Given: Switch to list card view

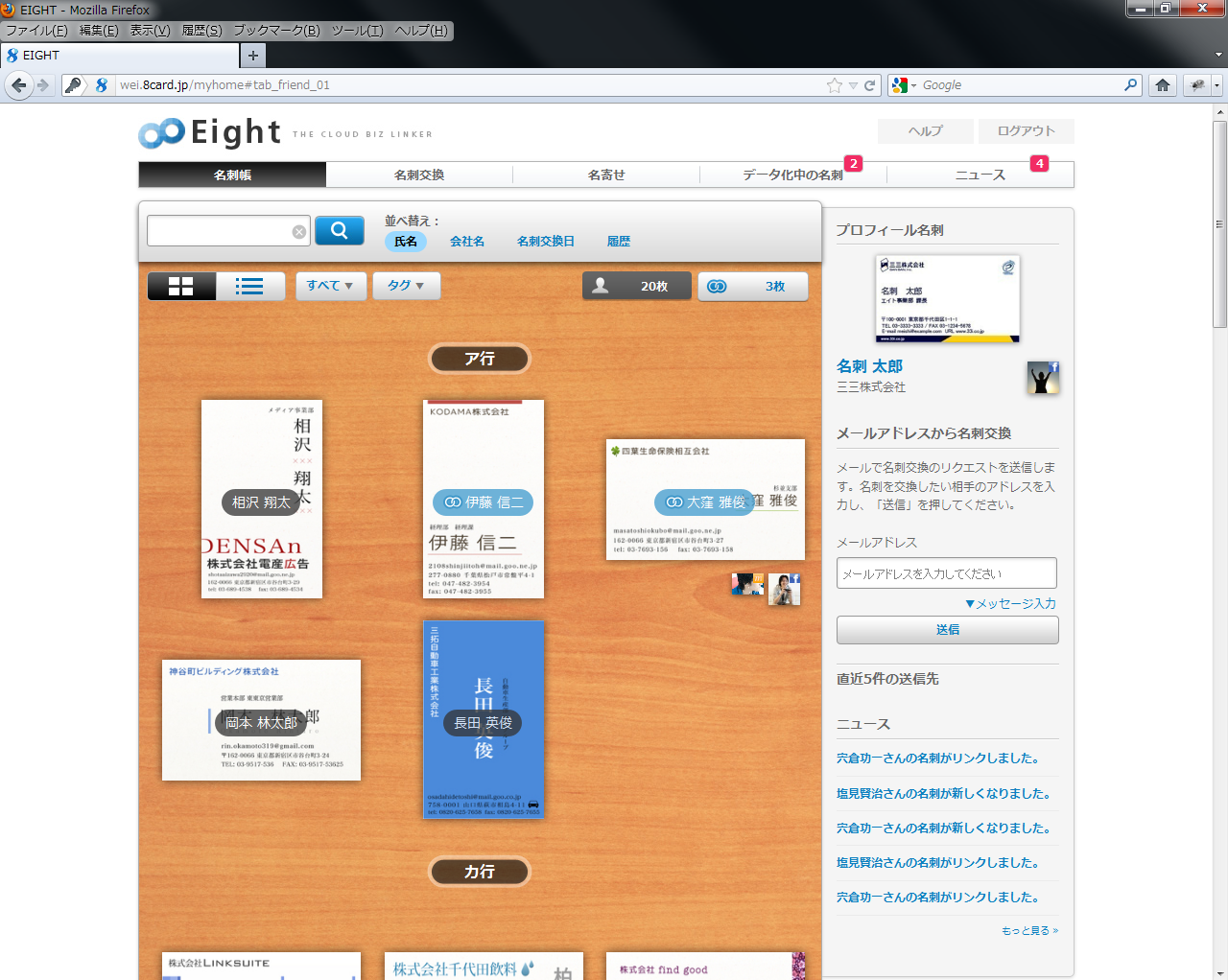Looking at the screenshot, I should 250,286.
